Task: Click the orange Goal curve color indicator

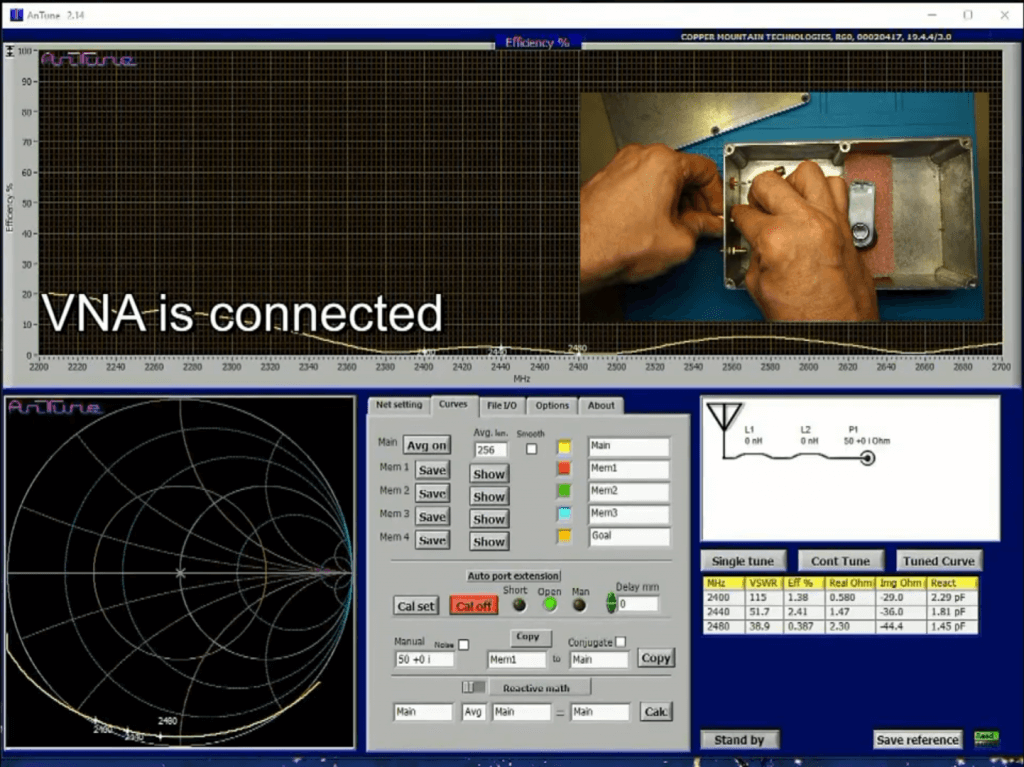Action: tap(564, 536)
